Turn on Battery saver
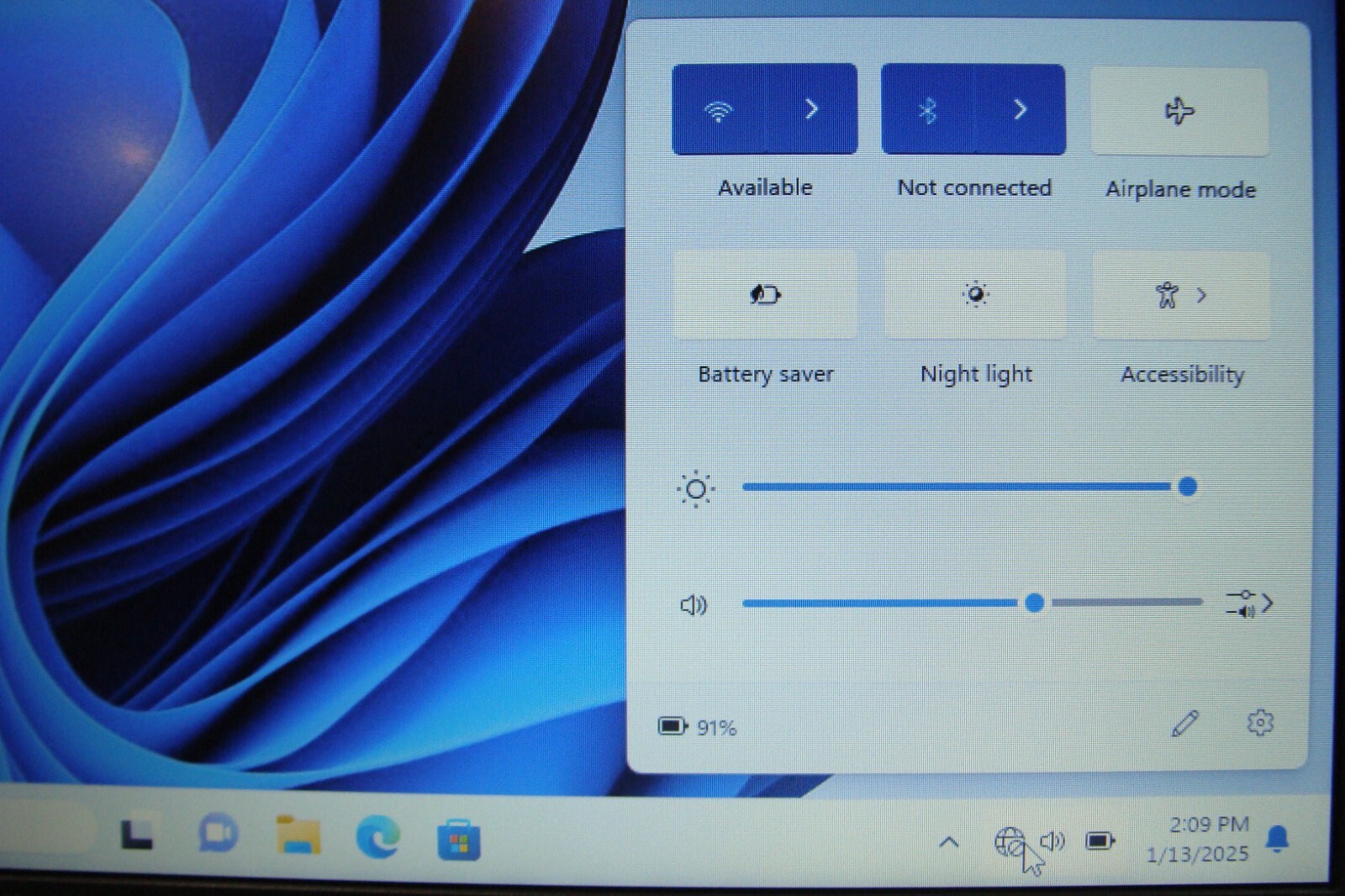The width and height of the screenshot is (1345, 896). point(765,295)
